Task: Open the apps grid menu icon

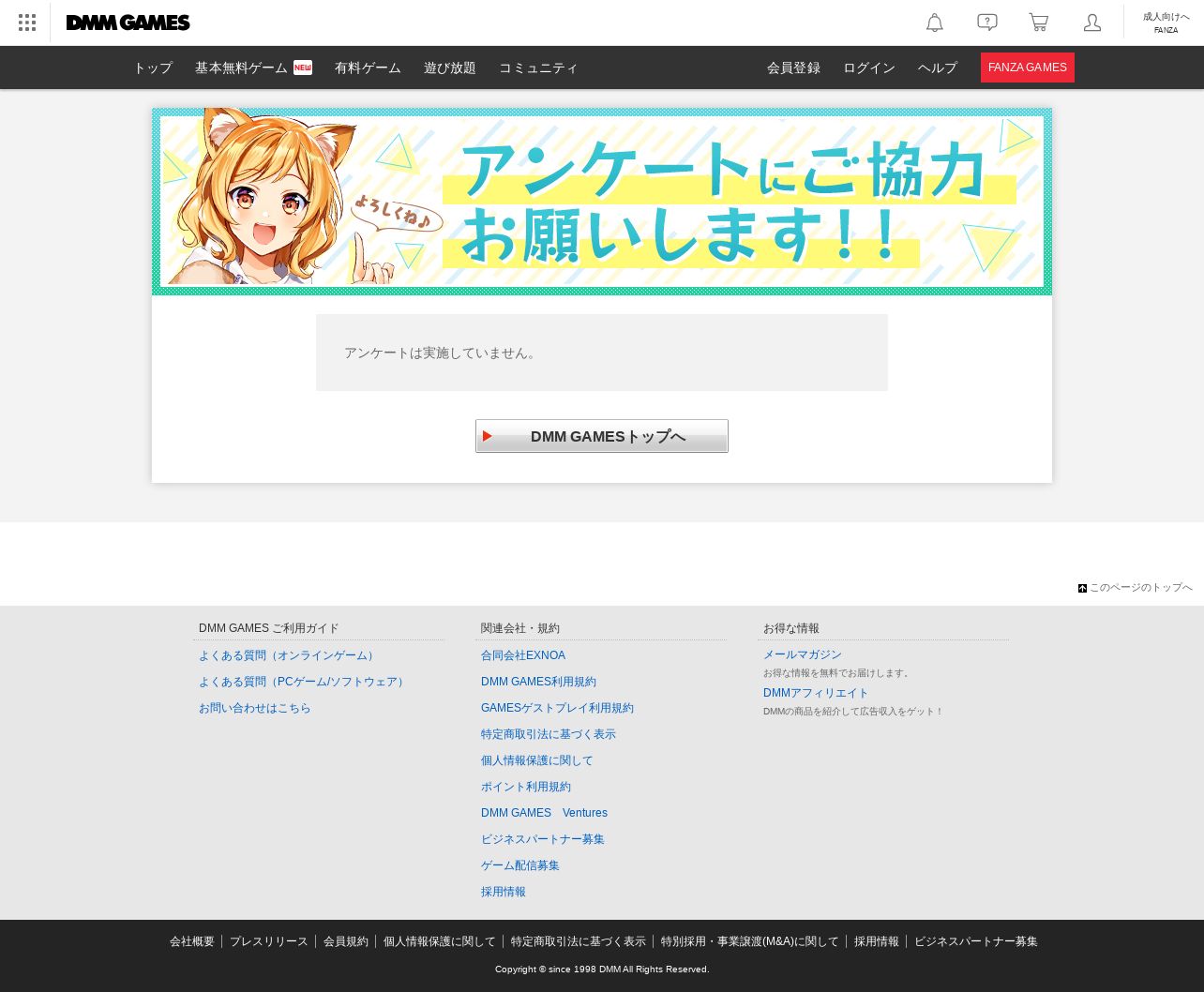Action: point(27,23)
